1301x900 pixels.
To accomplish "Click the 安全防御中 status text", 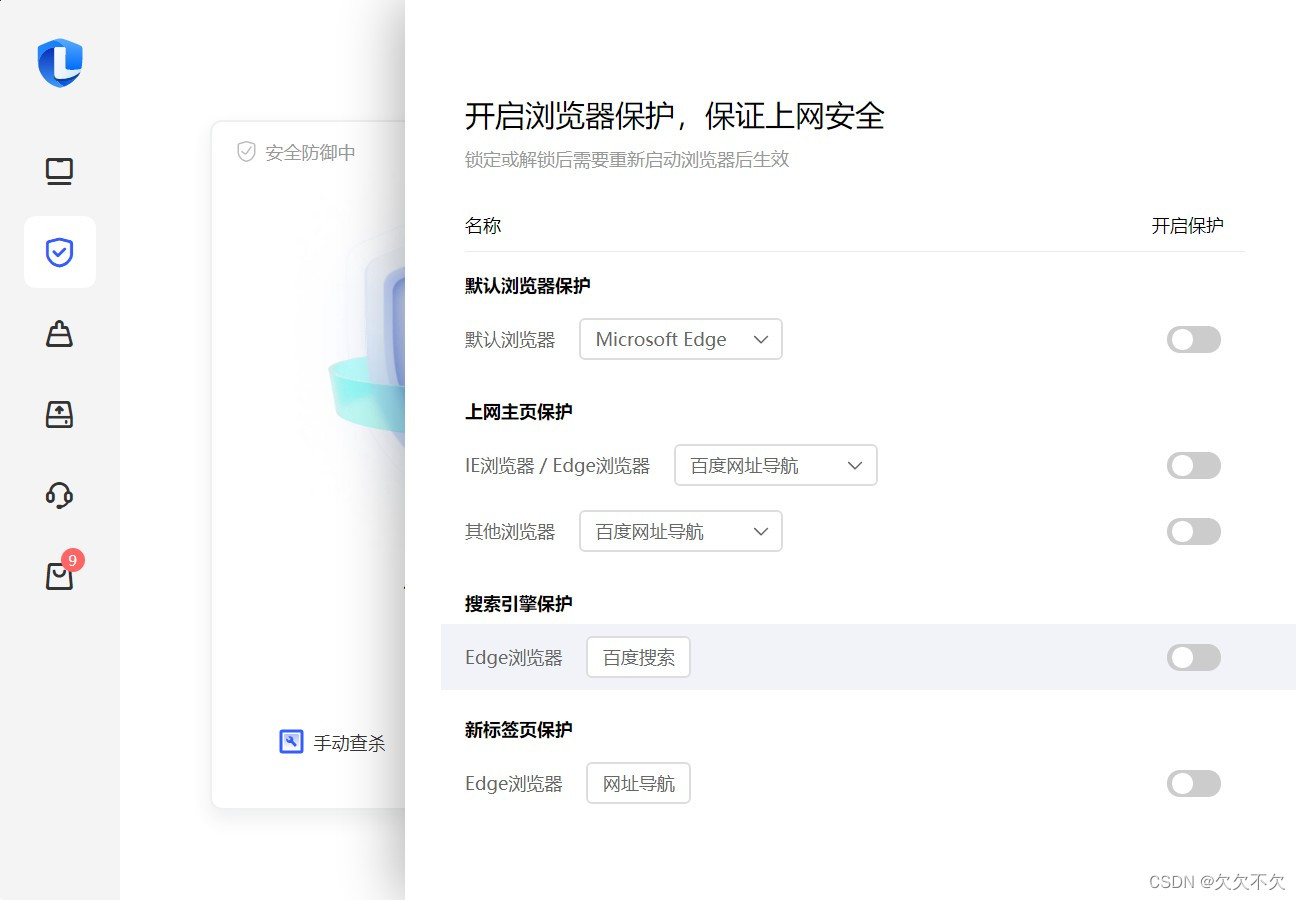I will [310, 153].
